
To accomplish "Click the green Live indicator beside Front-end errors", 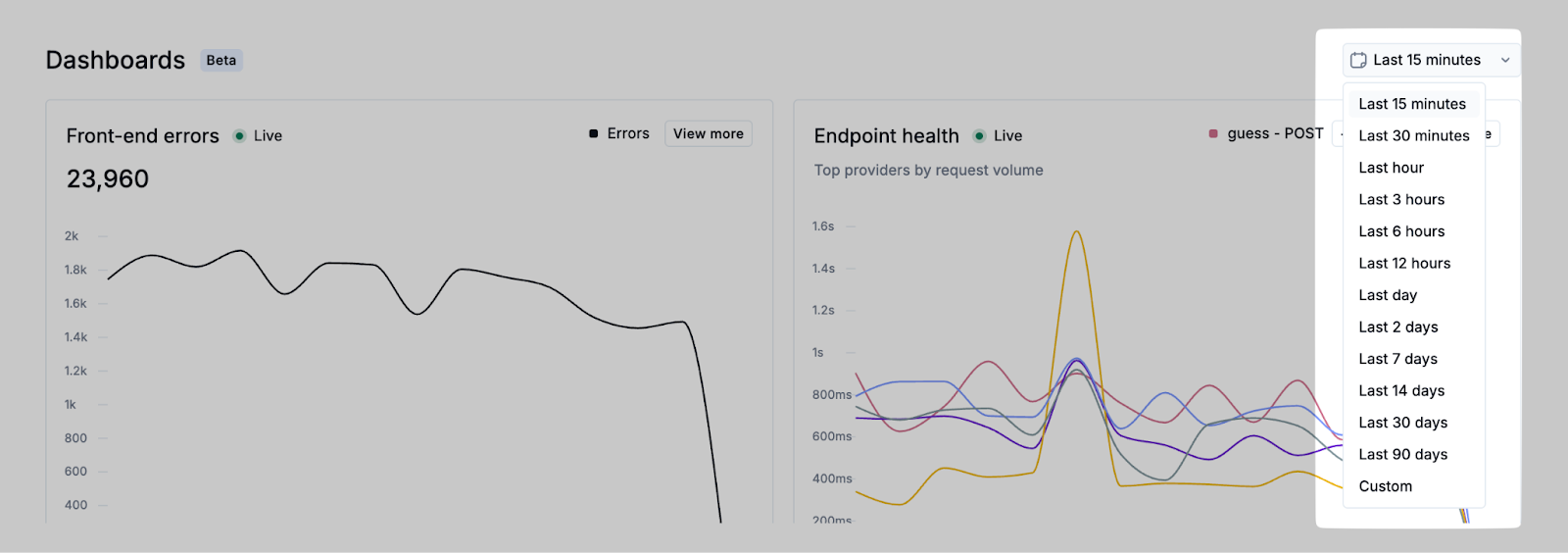I will coord(239,136).
